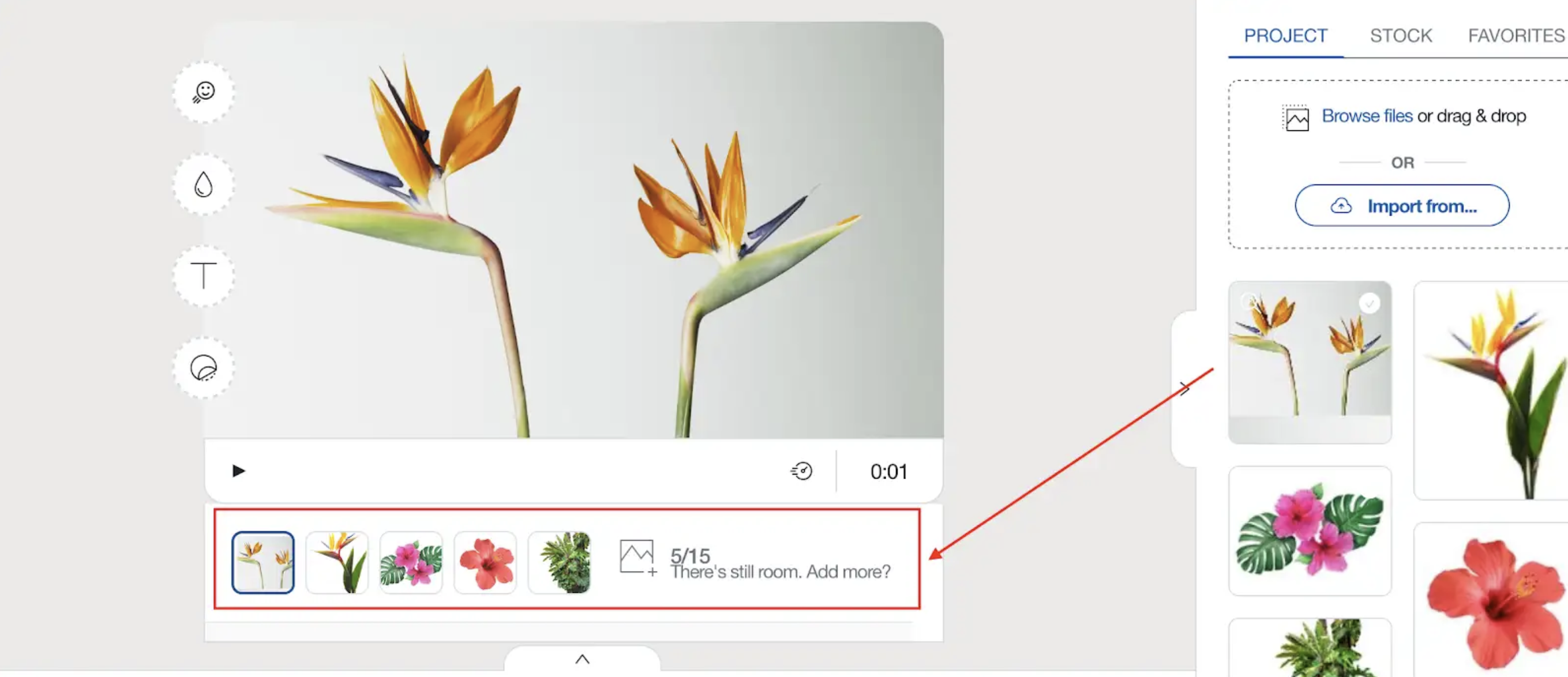1568x677 pixels.
Task: Click the image placeholder icon beside Browse files
Action: (x=1296, y=118)
